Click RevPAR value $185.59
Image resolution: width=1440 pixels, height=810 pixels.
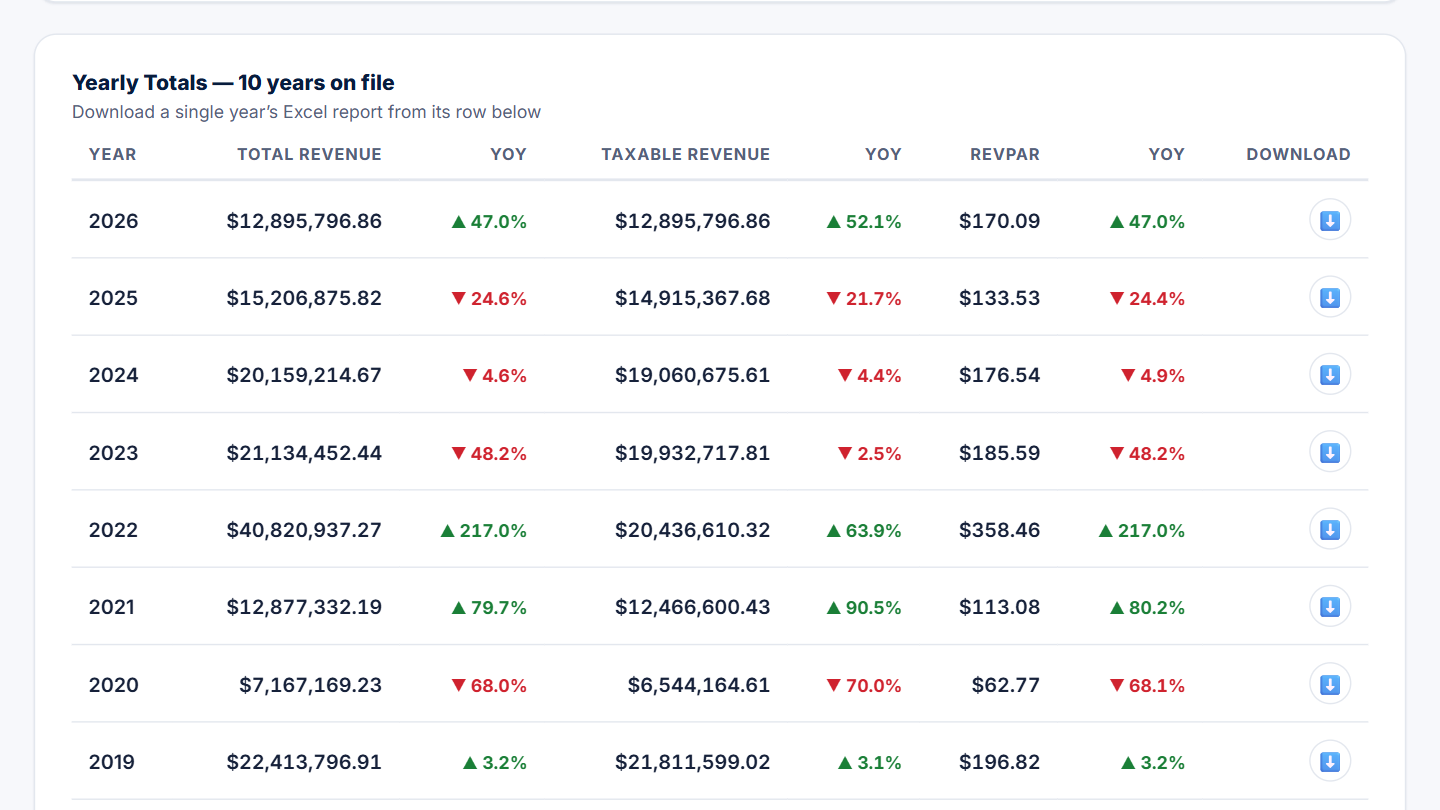(1000, 453)
